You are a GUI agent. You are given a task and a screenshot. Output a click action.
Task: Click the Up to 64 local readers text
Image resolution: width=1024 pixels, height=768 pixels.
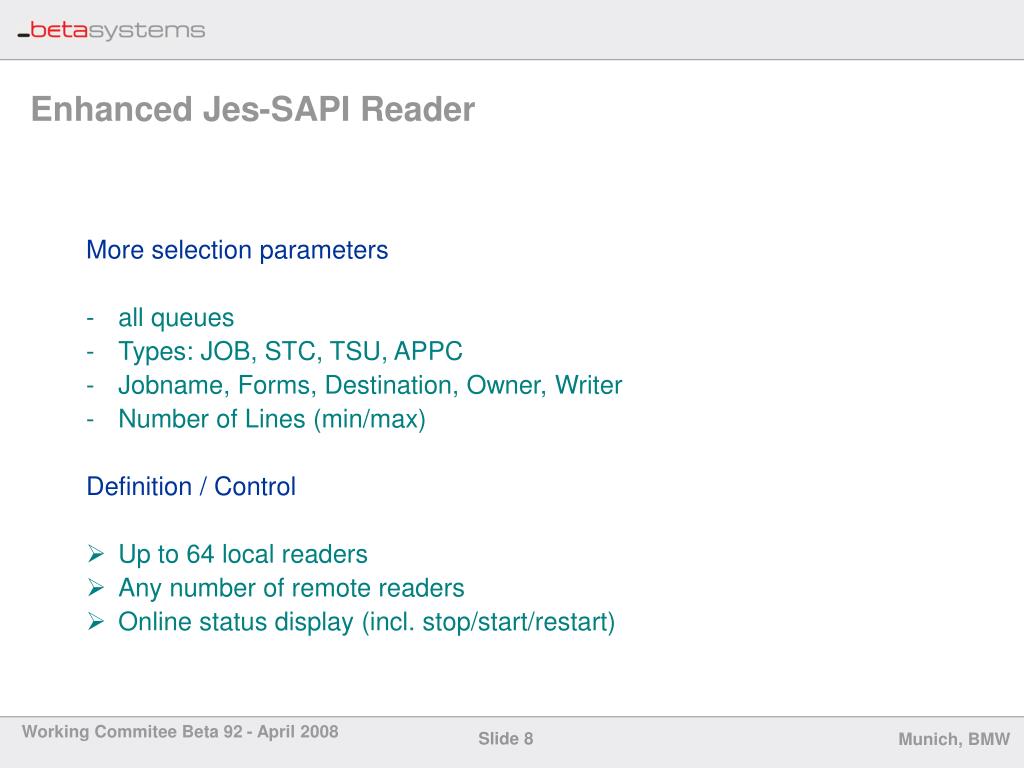243,554
